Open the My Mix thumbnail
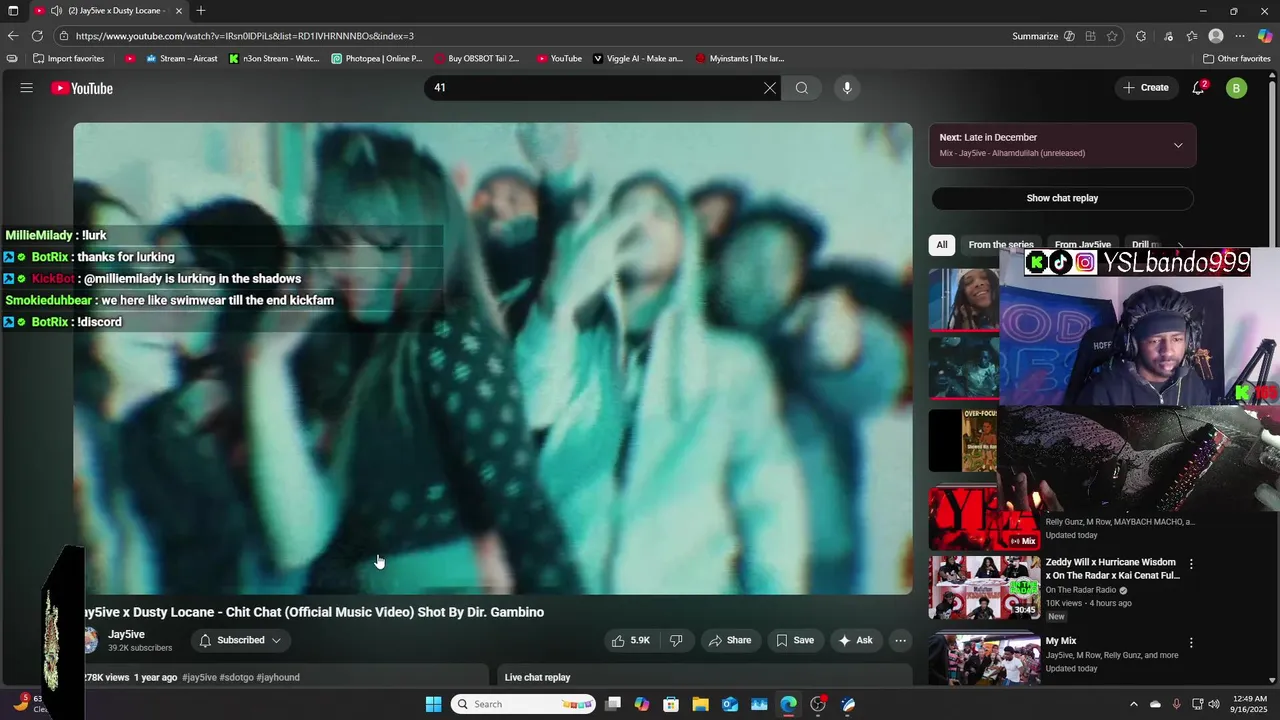This screenshot has width=1280, height=720. [x=984, y=660]
